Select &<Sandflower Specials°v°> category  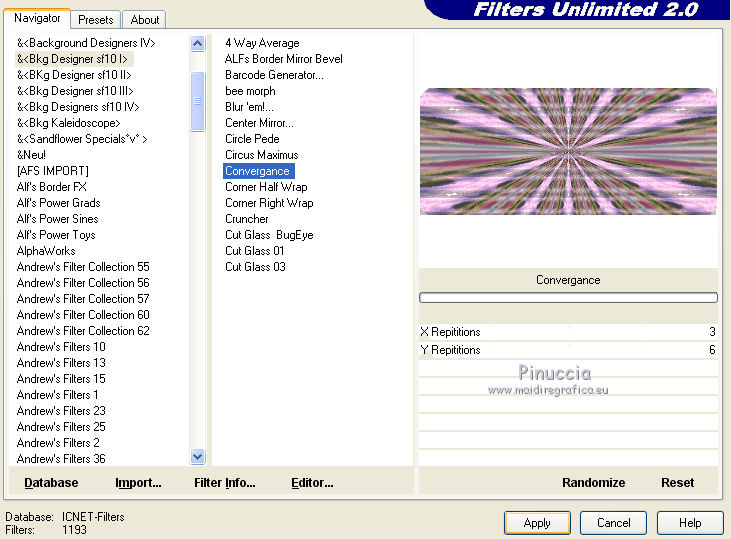click(82, 139)
